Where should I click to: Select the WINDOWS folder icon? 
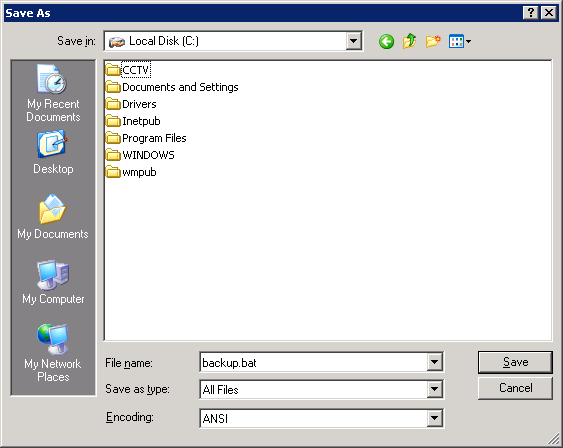113,155
